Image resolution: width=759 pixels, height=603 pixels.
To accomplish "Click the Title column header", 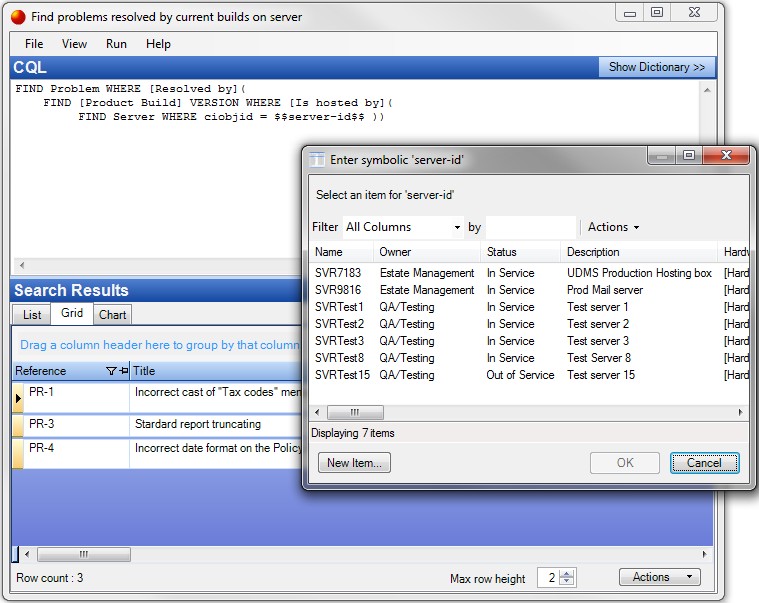I will pos(216,371).
